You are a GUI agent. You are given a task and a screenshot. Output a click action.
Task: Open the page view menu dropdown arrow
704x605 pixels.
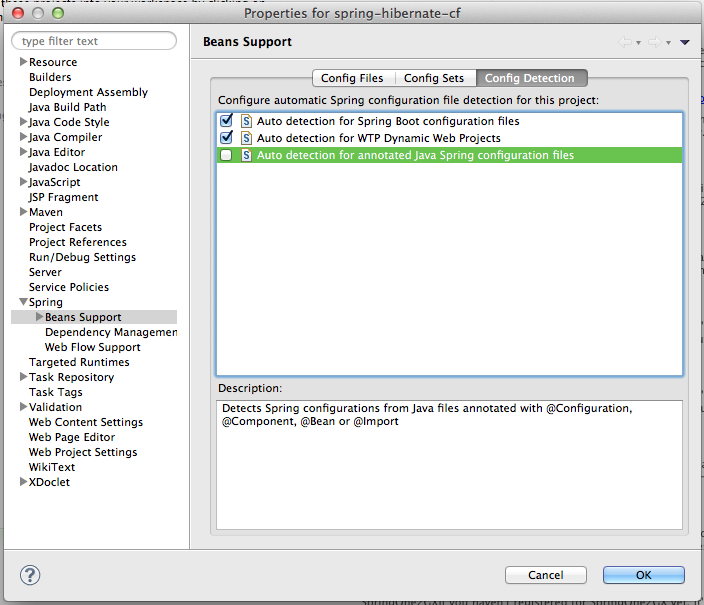(x=685, y=42)
